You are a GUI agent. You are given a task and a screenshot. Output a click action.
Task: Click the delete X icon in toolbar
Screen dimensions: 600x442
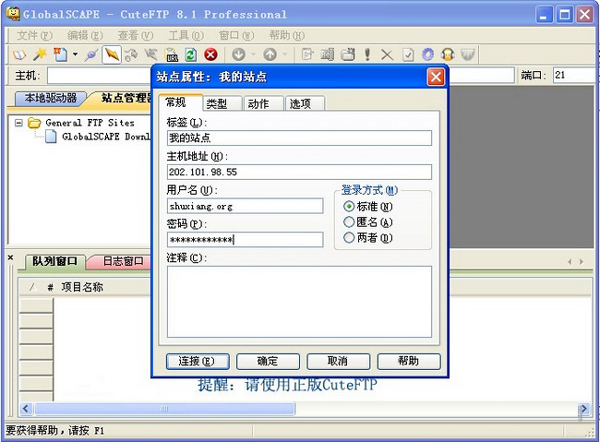pyautogui.click(x=387, y=54)
